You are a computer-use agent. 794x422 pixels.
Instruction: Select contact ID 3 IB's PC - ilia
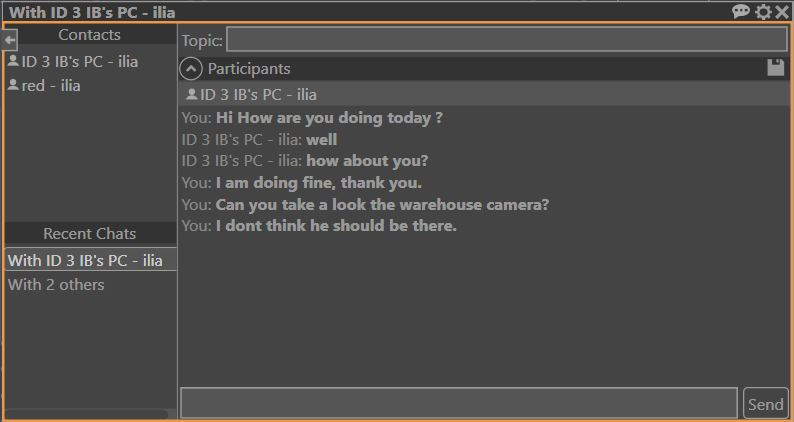(79, 61)
